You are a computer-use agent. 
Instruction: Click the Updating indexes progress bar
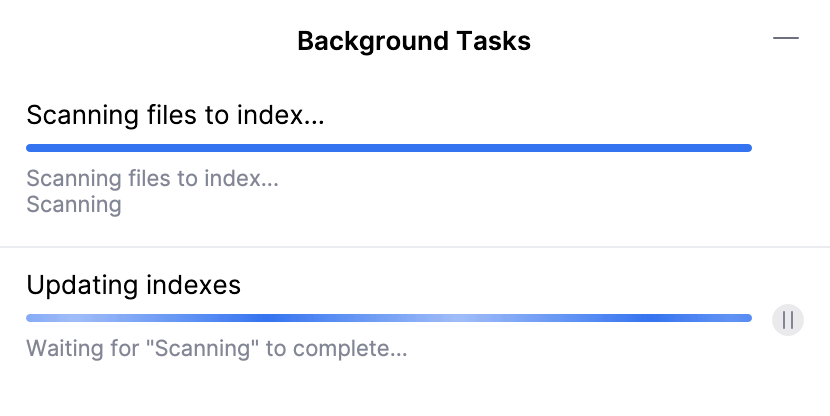coord(388,318)
